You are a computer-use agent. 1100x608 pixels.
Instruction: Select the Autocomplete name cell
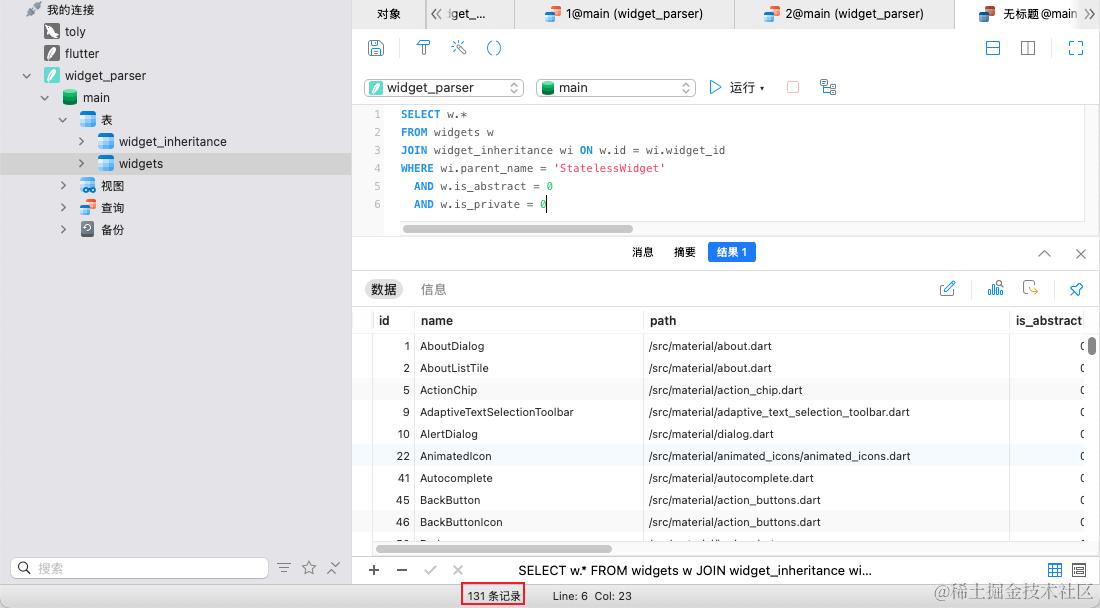point(529,478)
